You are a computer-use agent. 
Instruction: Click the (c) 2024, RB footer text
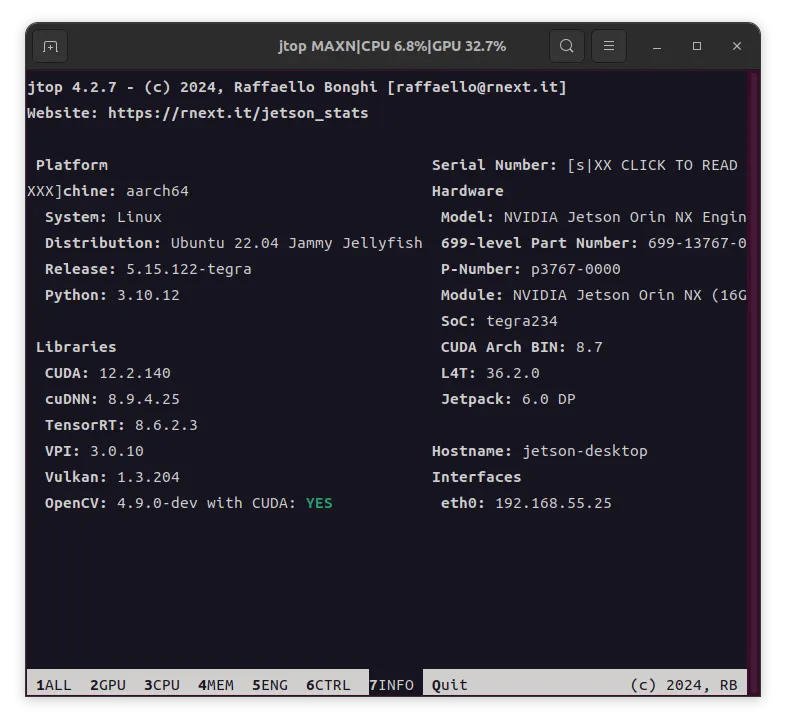point(684,685)
